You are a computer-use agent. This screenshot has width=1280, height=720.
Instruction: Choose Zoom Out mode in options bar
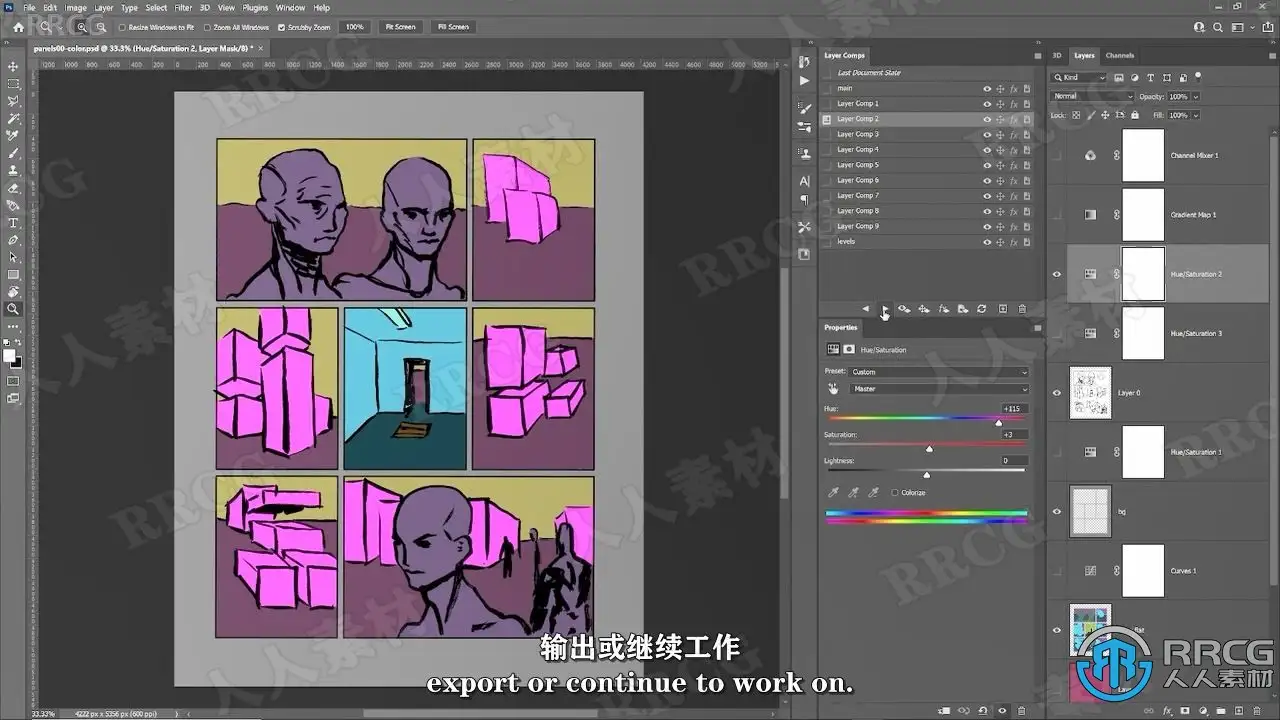[100, 27]
